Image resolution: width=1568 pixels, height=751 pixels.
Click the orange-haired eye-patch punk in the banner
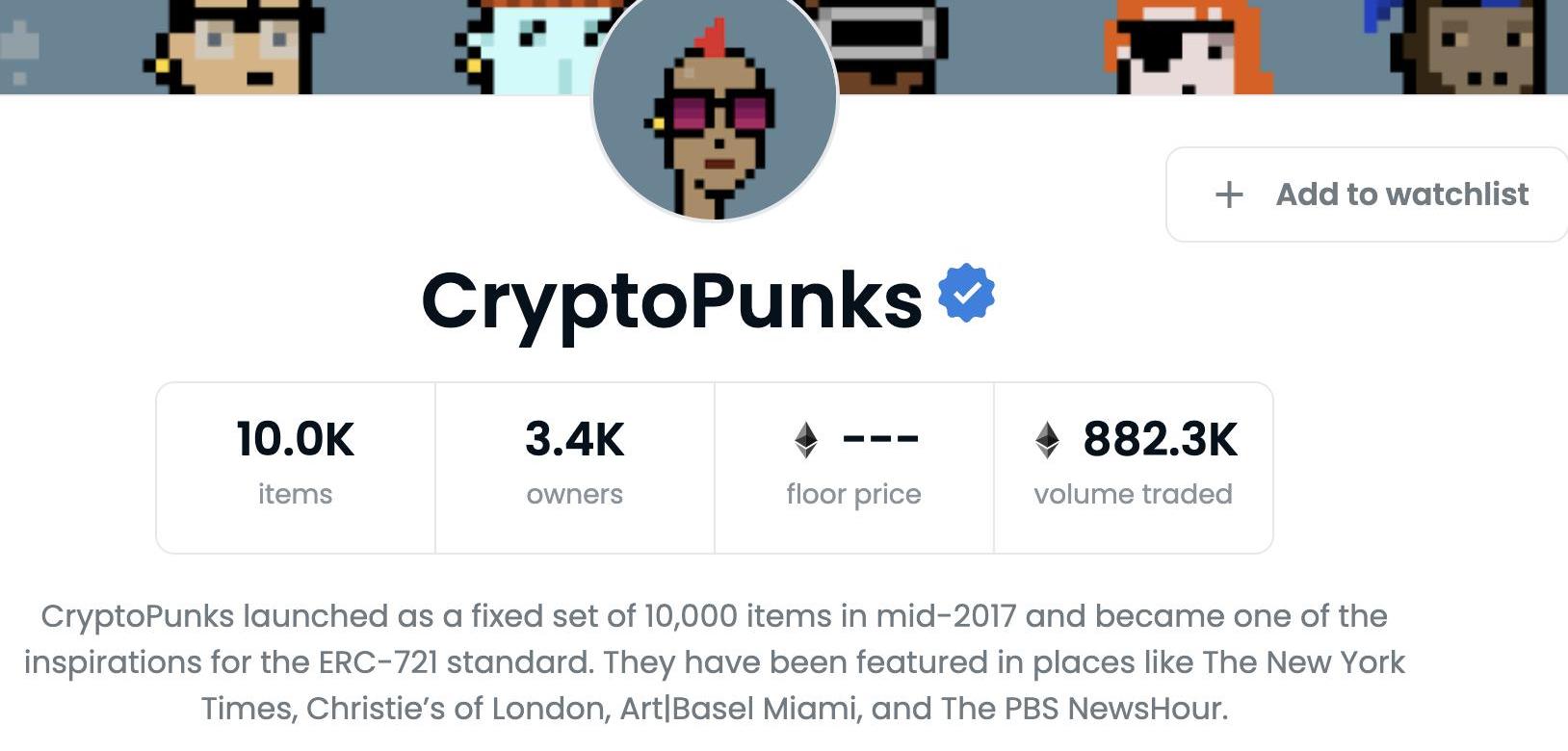(x=1188, y=47)
